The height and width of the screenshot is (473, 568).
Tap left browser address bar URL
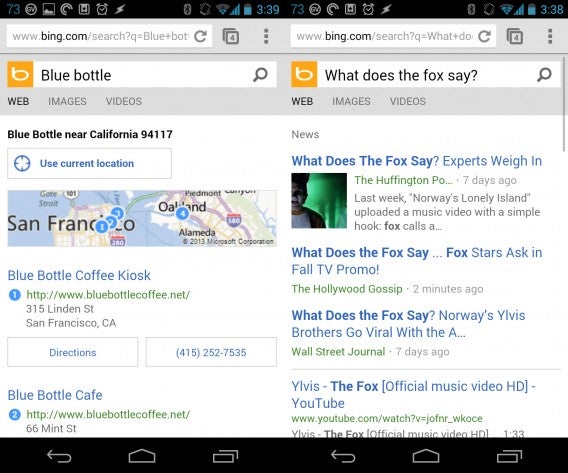[100, 36]
